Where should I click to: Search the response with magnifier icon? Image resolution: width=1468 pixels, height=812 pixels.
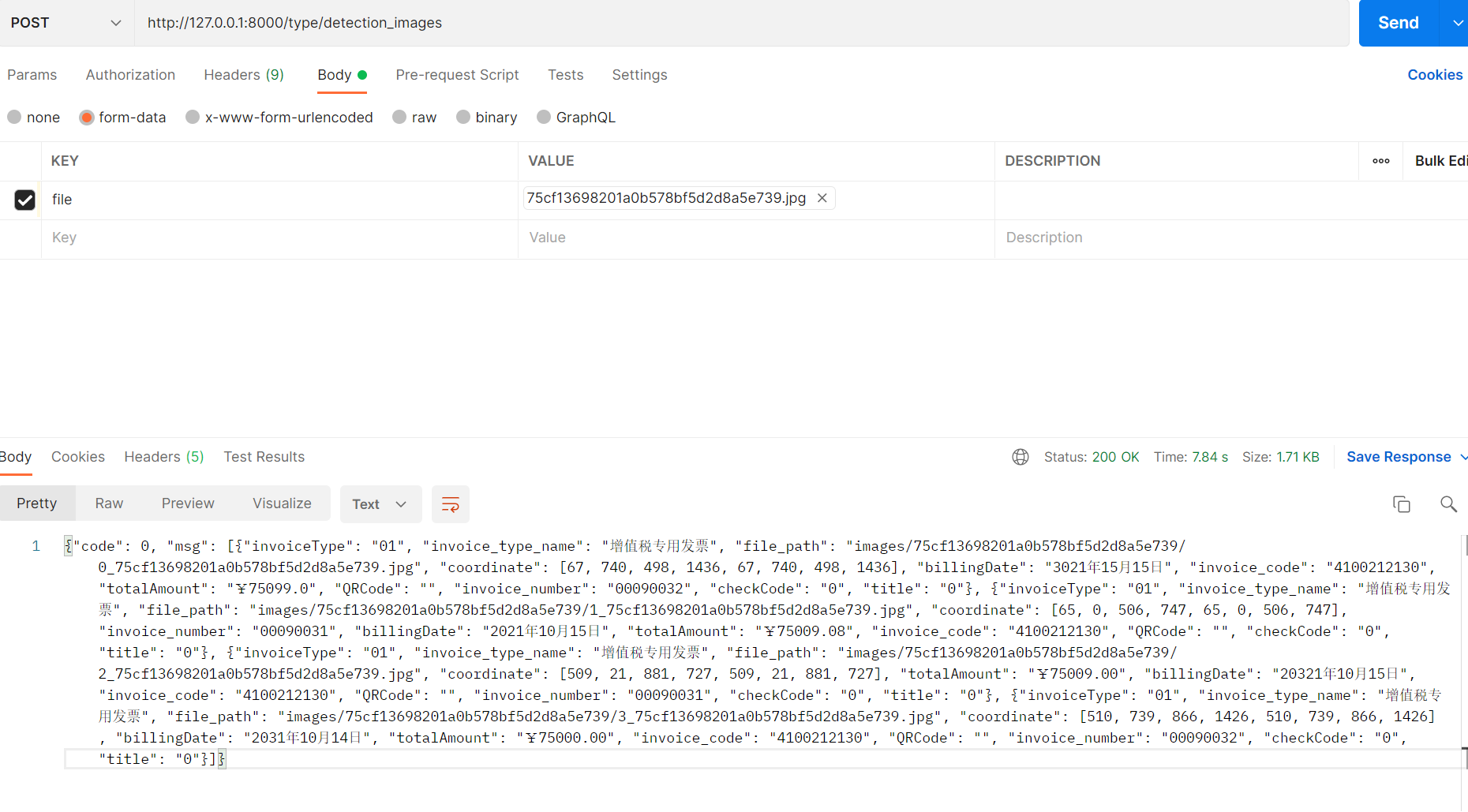tap(1448, 504)
